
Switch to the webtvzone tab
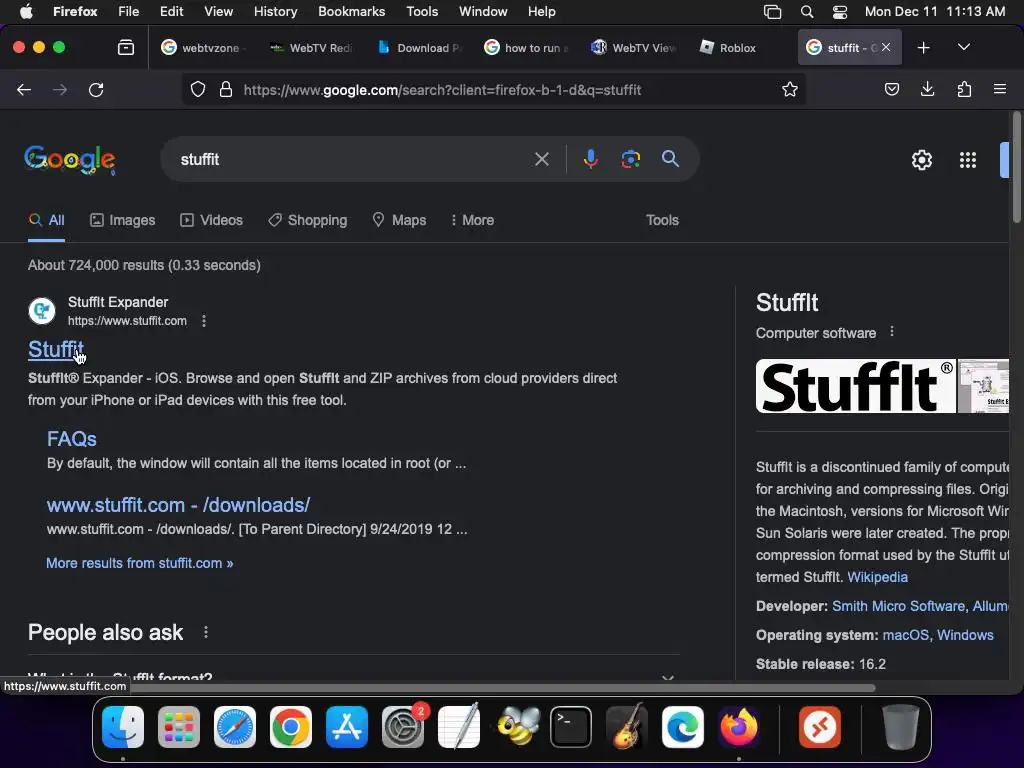pos(204,48)
